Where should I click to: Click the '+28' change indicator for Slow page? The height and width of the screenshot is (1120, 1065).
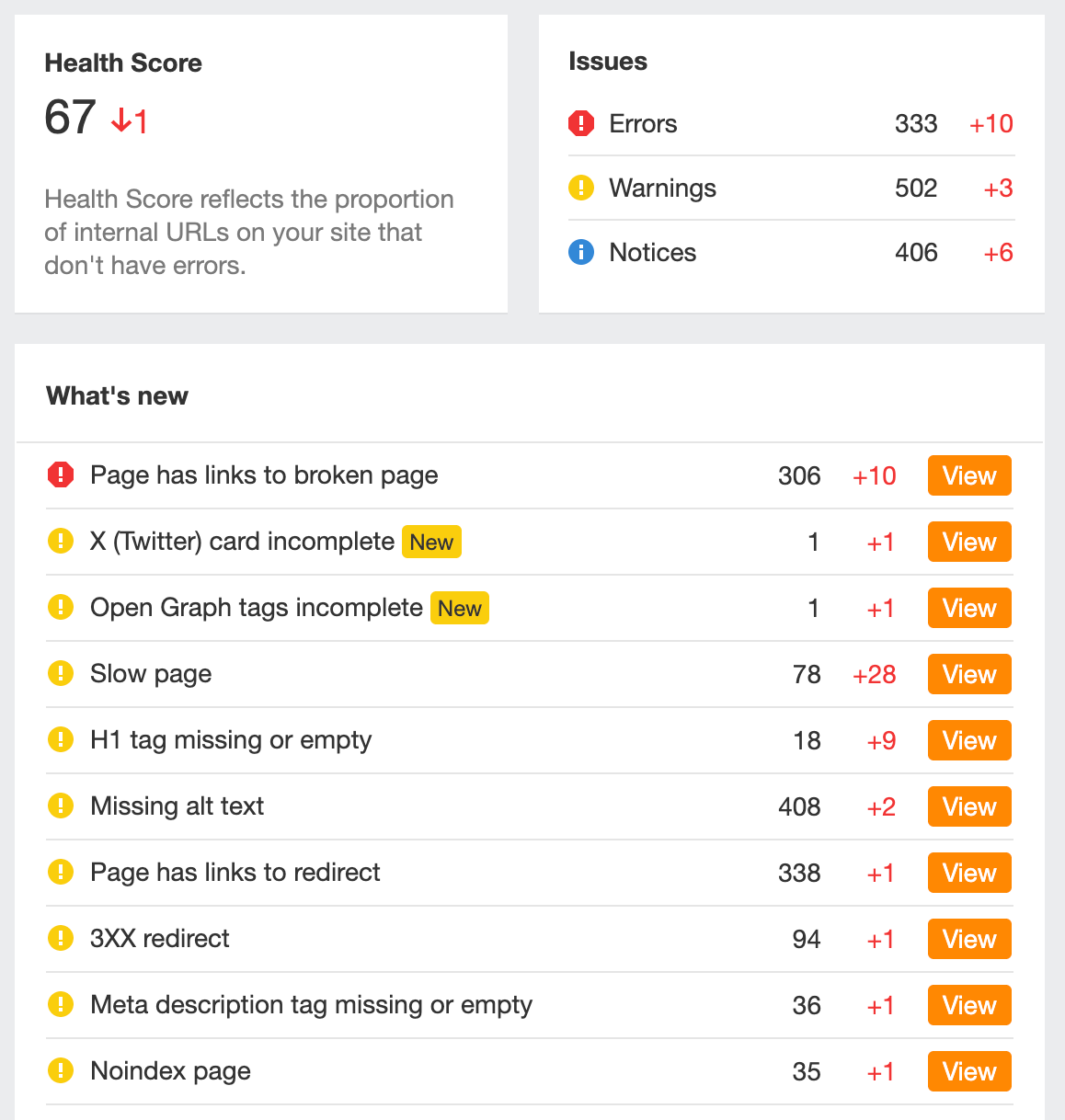click(874, 674)
